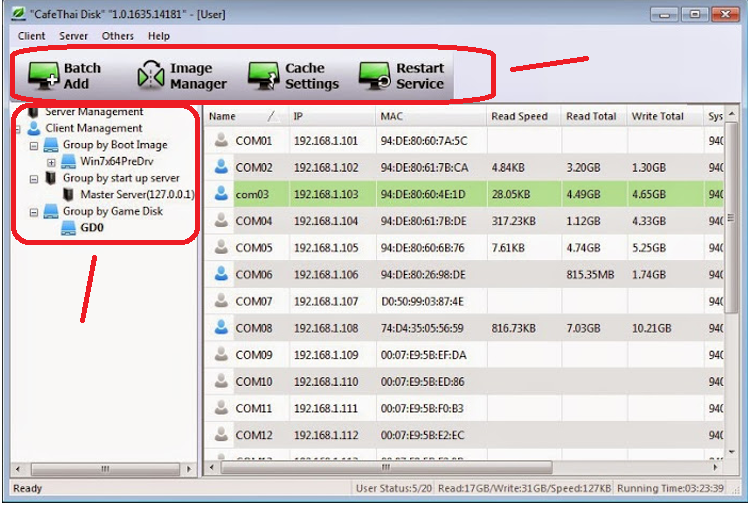748x505 pixels.
Task: Click the CafeThai Disk app icon in title bar
Action: click(18, 13)
